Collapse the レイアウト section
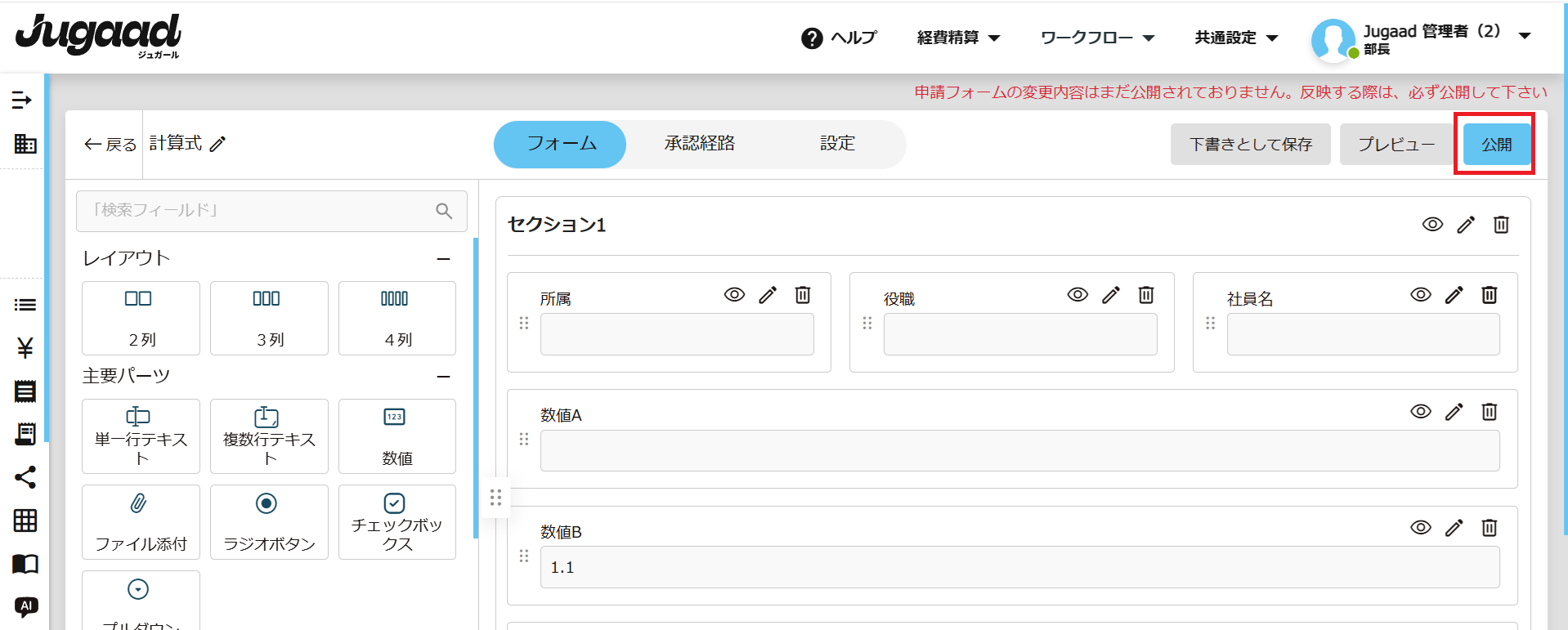Viewport: 1568px width, 630px height. pyautogui.click(x=443, y=259)
